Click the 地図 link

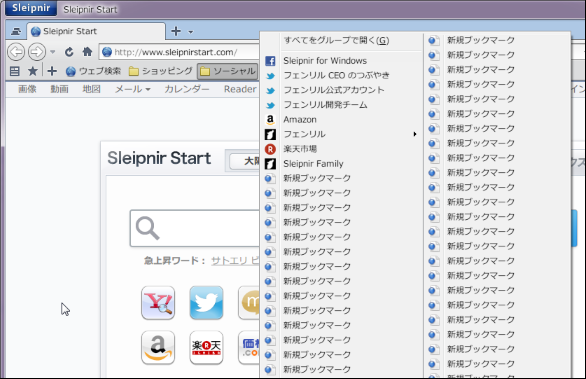(92, 89)
